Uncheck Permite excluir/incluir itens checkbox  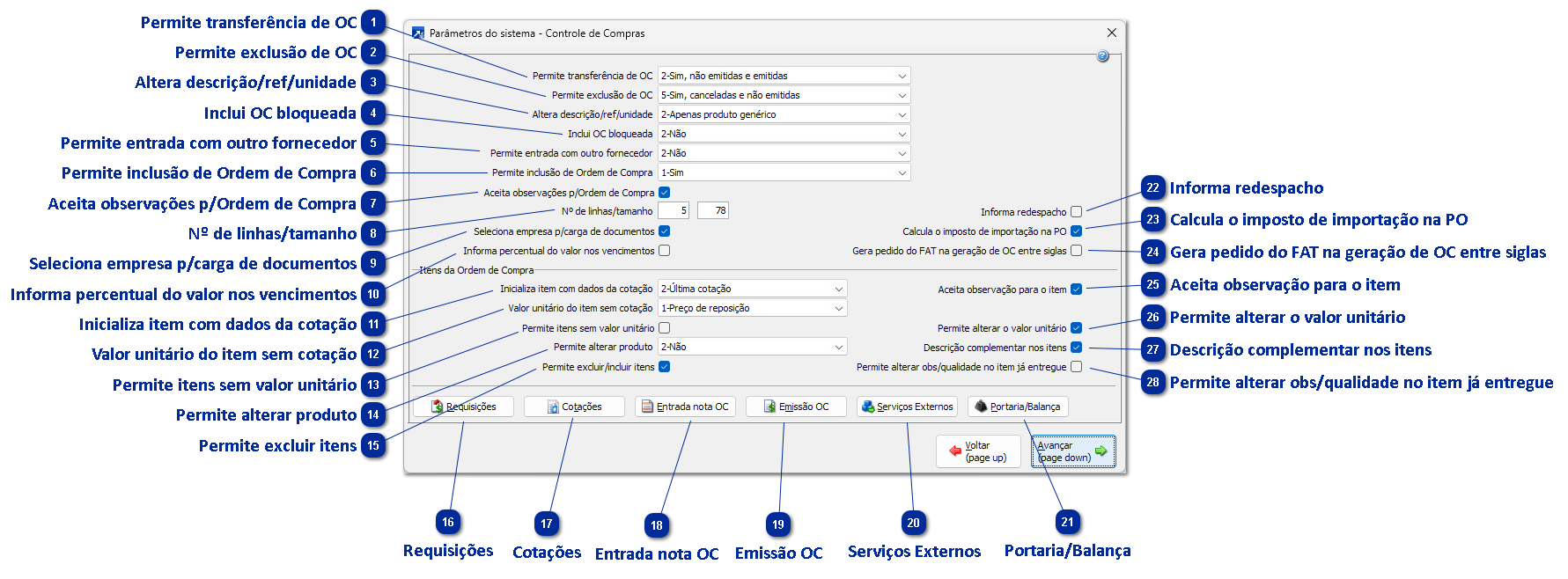pos(665,367)
